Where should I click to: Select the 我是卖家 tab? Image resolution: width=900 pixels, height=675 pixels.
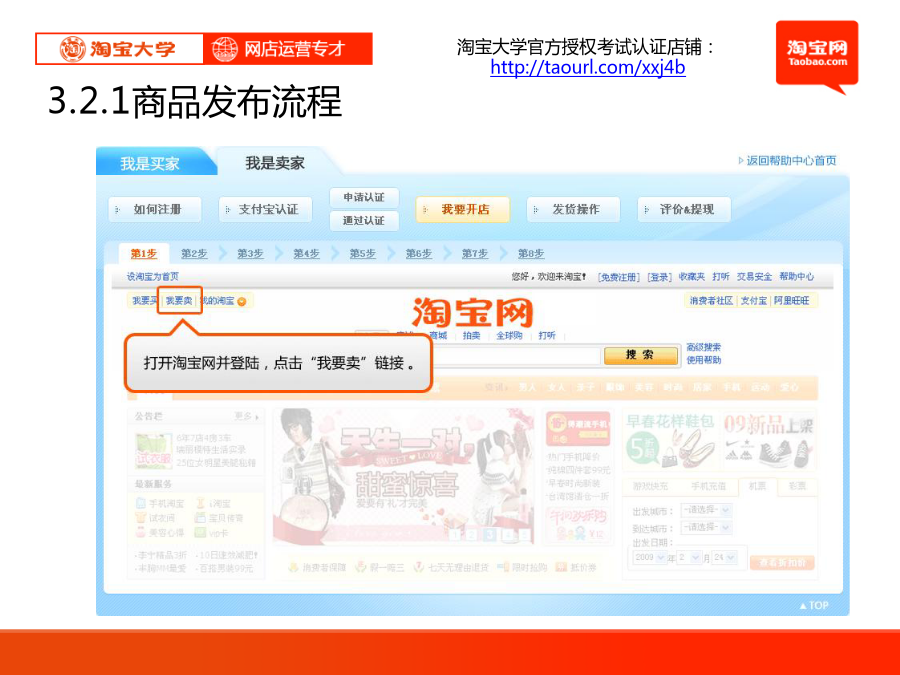(x=275, y=163)
